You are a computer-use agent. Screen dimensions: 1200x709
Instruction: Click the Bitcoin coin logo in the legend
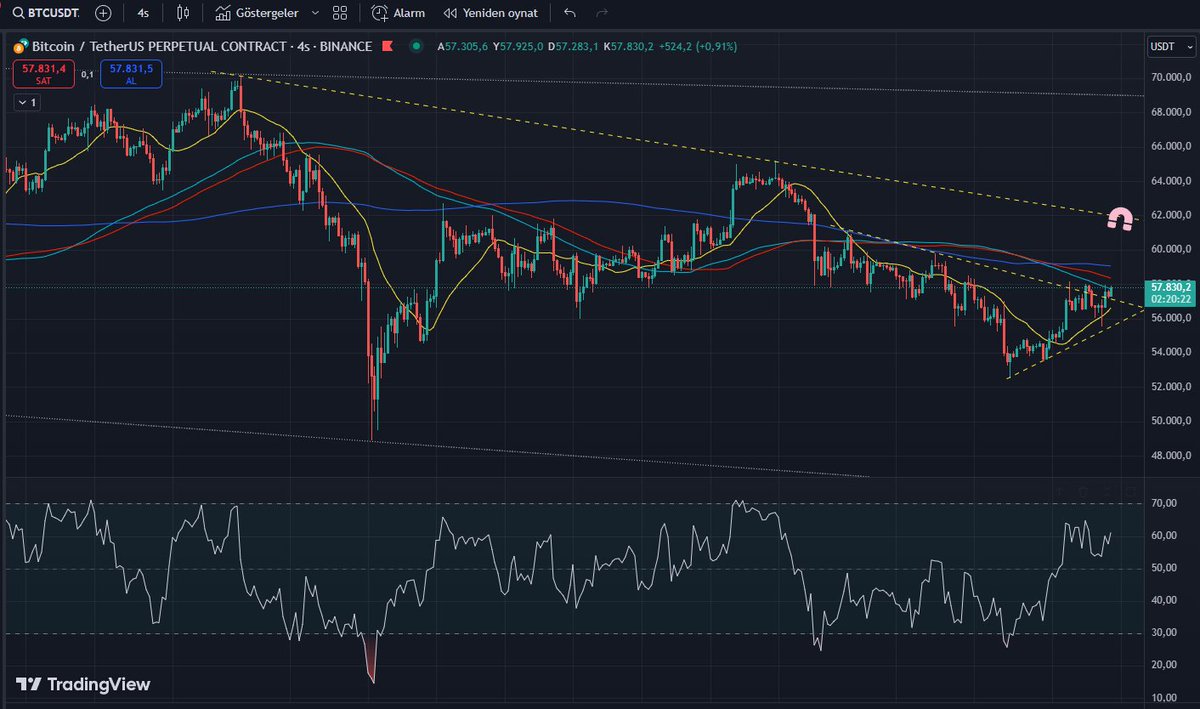click(x=15, y=46)
